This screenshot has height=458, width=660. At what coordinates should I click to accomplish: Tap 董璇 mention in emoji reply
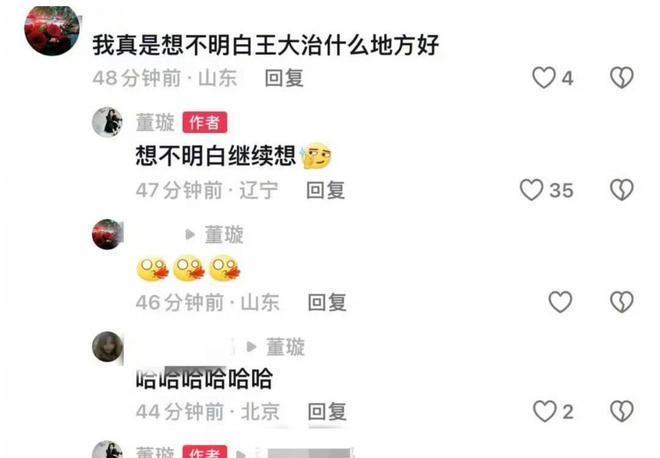click(x=224, y=234)
